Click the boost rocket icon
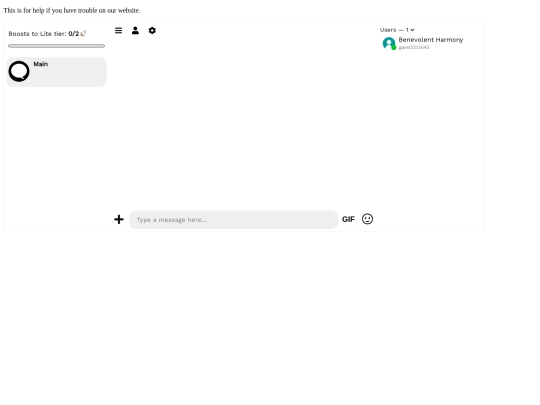 pos(83,33)
